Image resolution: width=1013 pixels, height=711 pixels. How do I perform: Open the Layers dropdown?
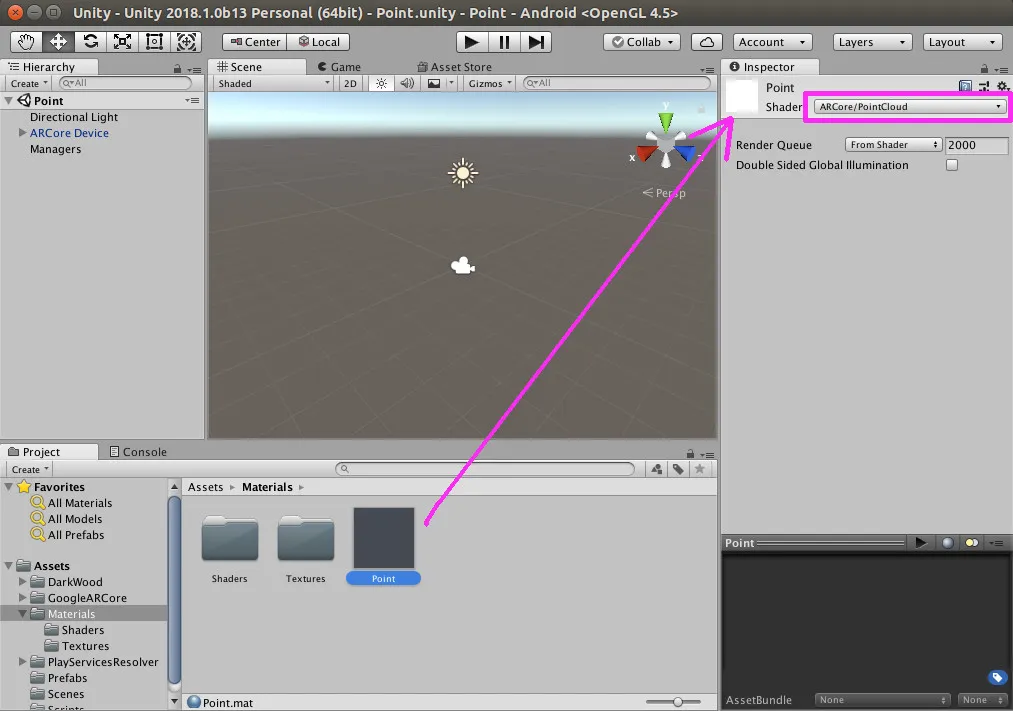pyautogui.click(x=872, y=42)
